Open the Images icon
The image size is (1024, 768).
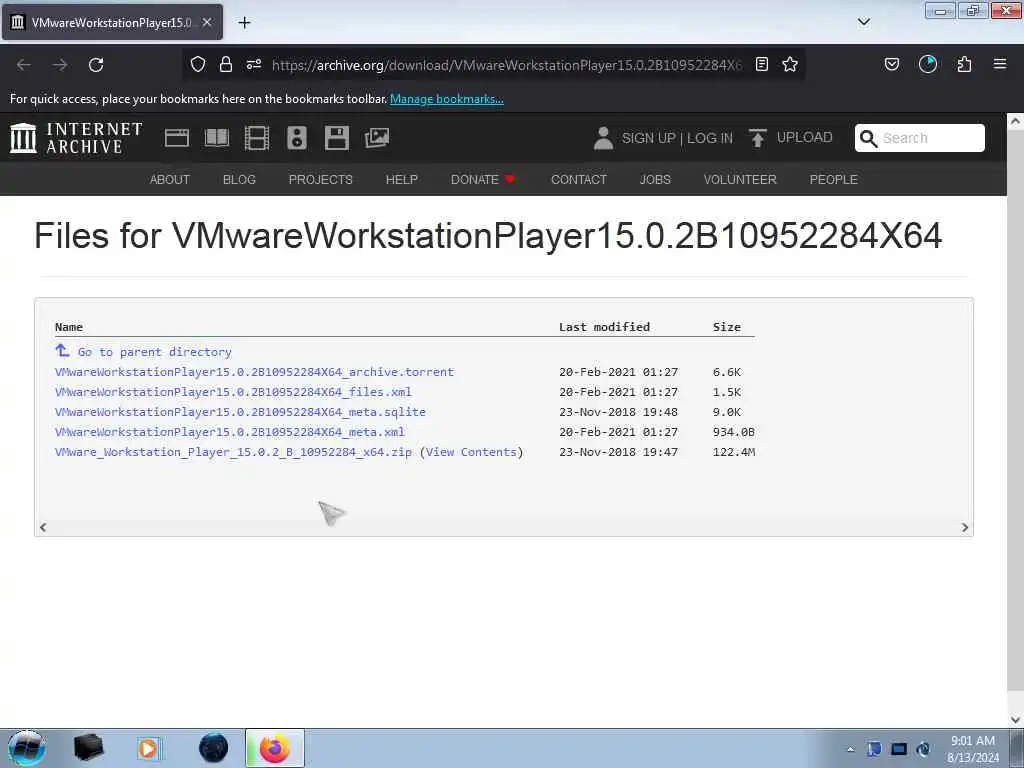coord(377,138)
